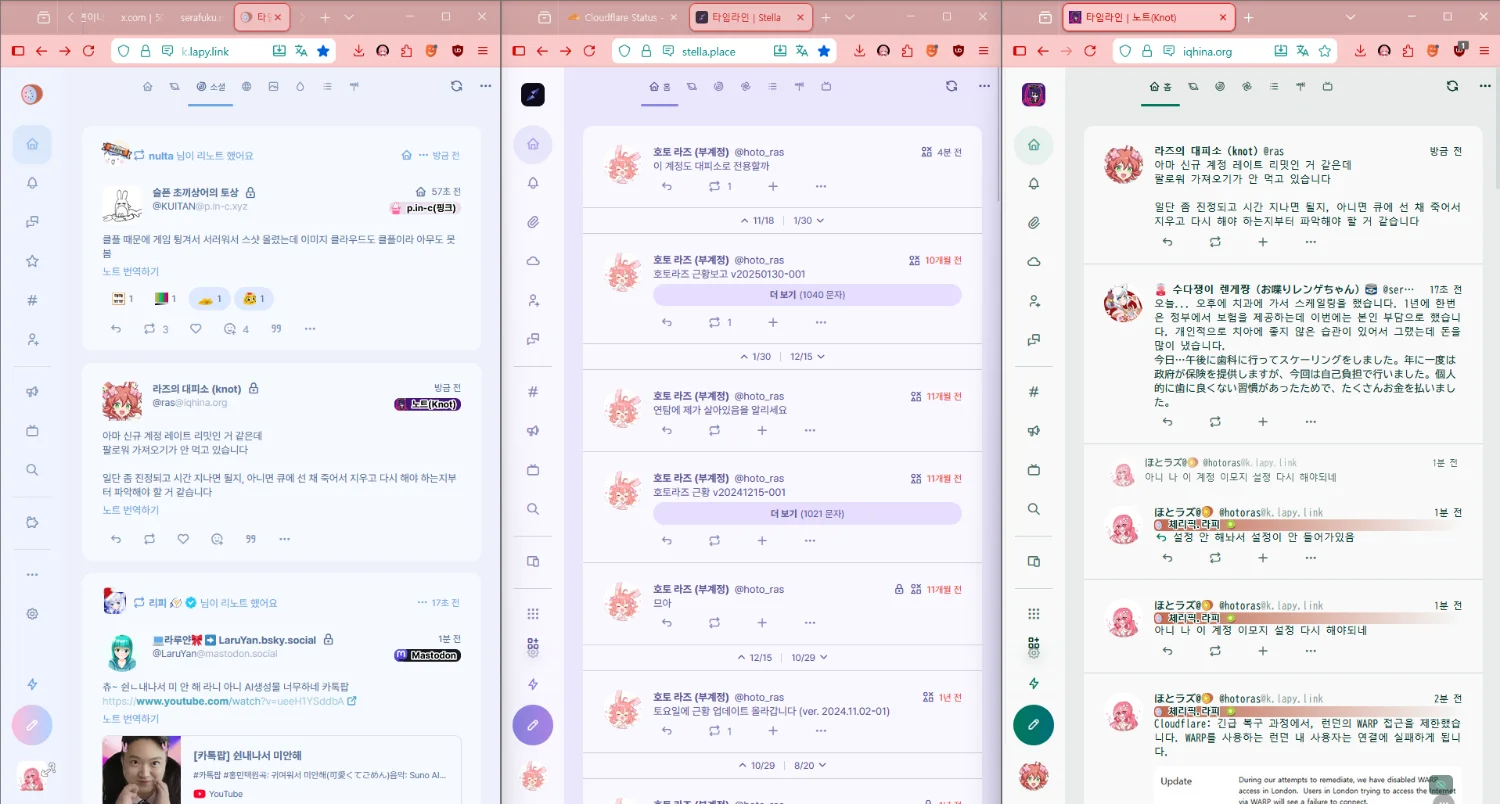Open the Drive cloud icon in the iqhina.org sidebar

point(1033,261)
